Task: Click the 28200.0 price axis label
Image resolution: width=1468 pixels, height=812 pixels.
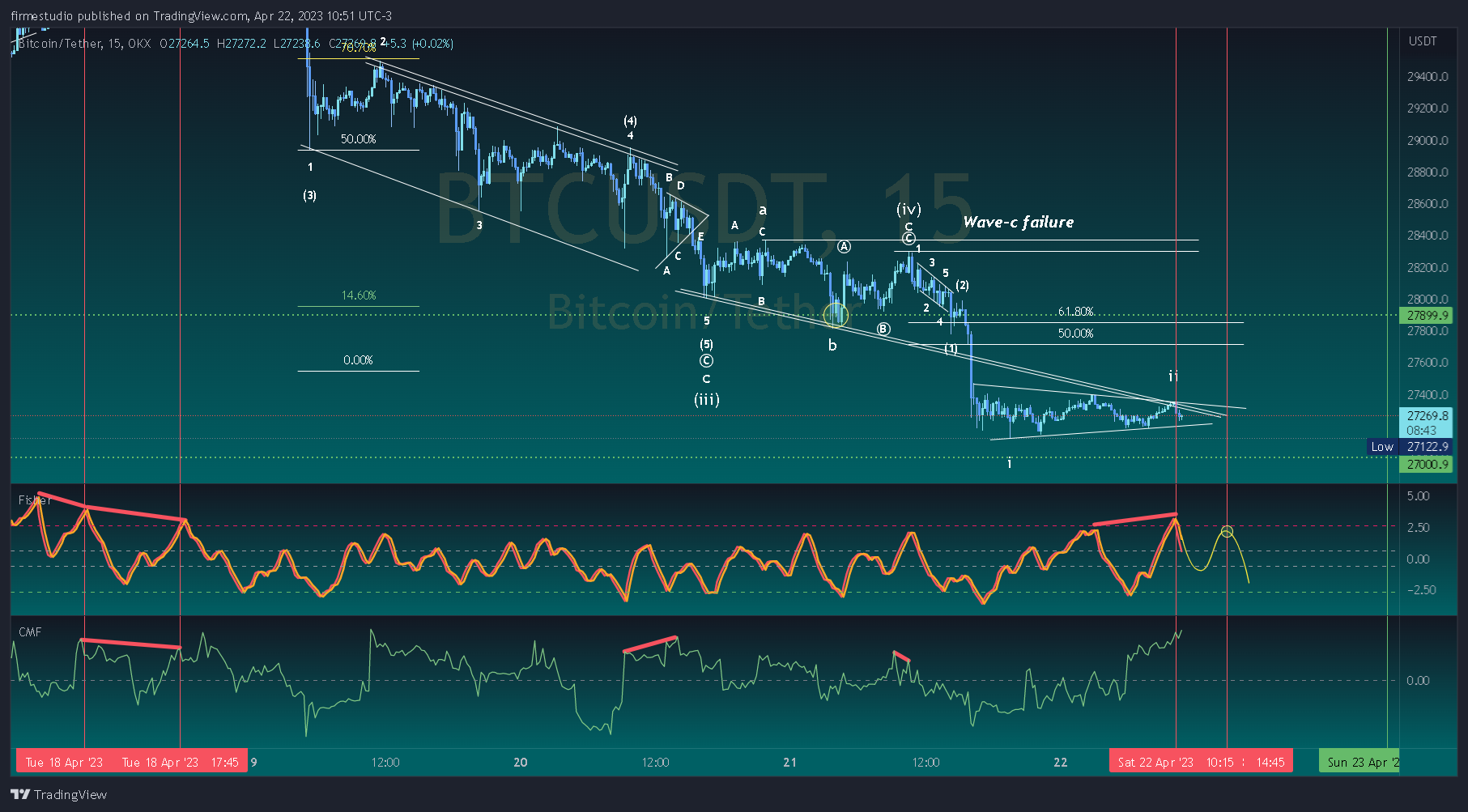Action: (1428, 268)
